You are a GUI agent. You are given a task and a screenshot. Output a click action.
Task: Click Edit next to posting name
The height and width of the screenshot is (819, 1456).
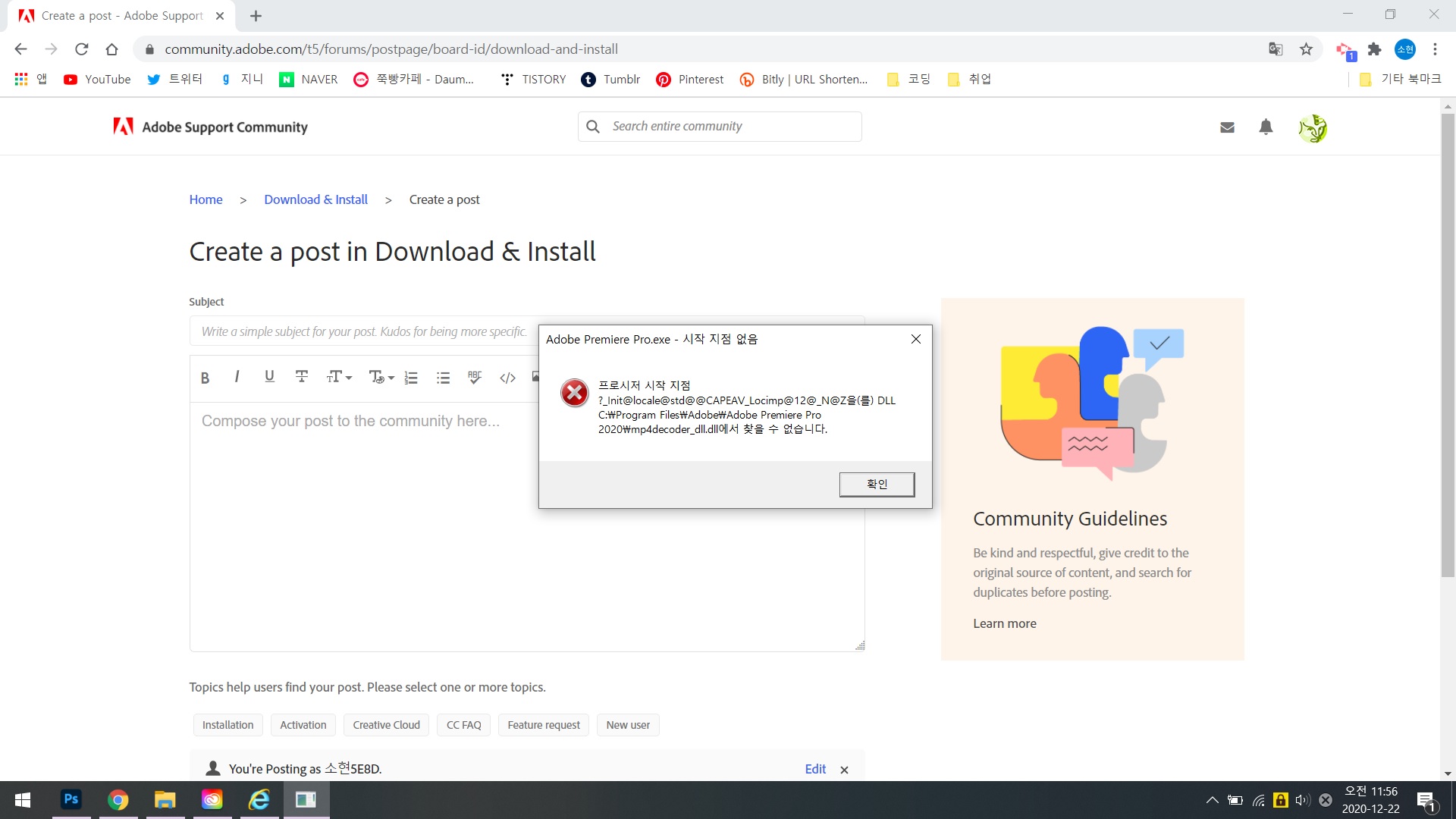coord(815,768)
